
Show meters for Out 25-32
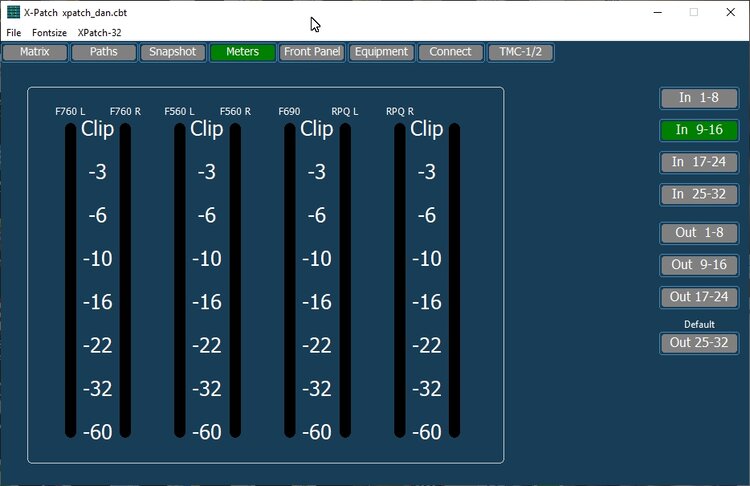(699, 343)
